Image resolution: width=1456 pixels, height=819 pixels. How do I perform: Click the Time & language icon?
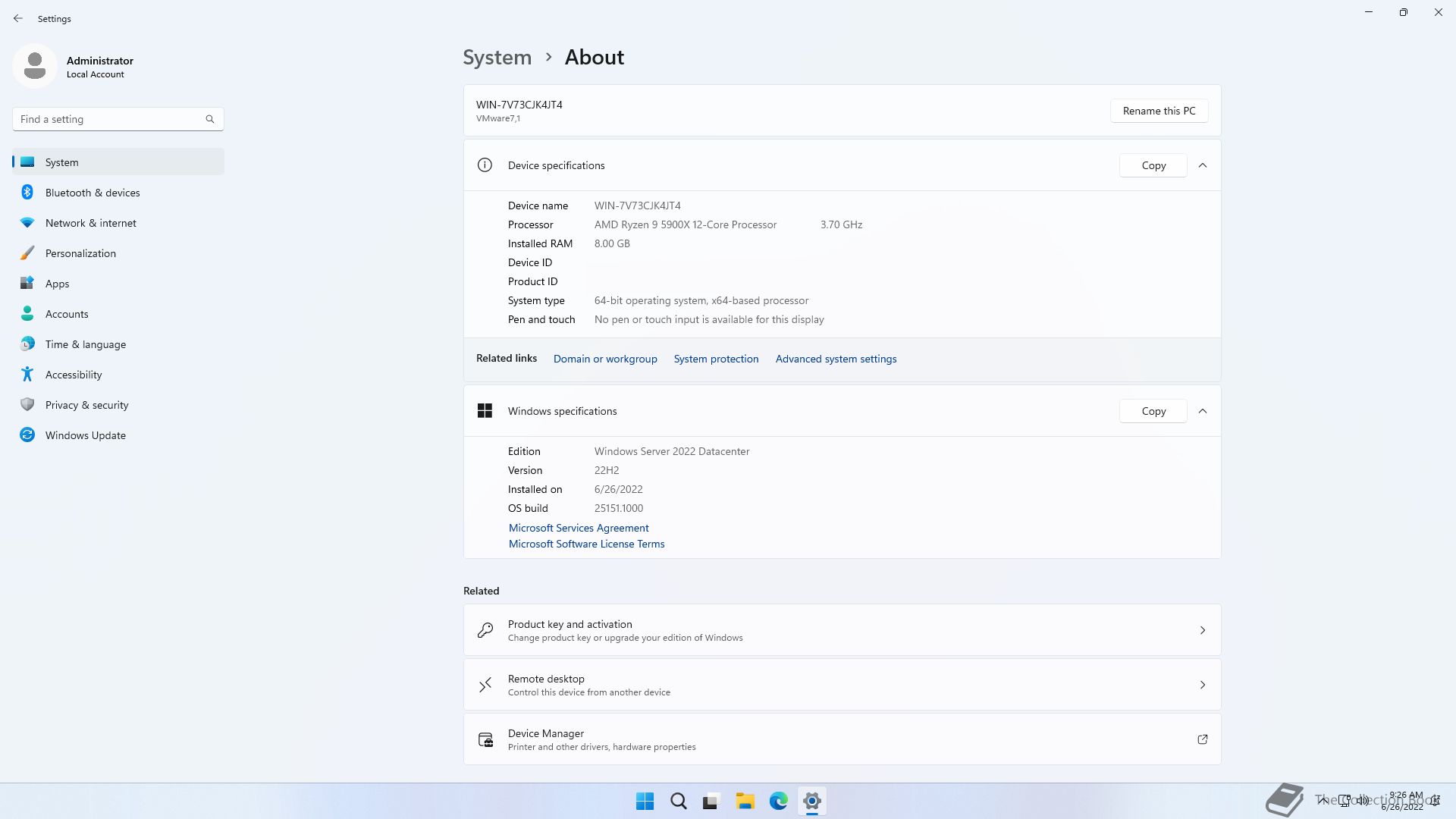pyautogui.click(x=27, y=344)
